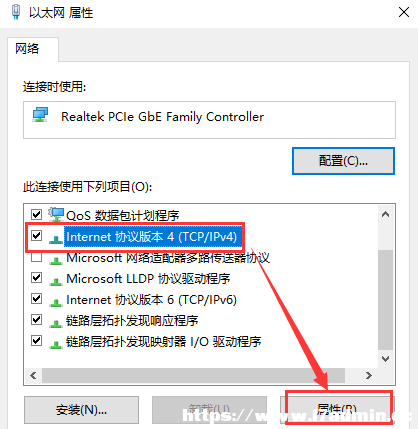Click the 链路层拓扑发现响应程序 icon
This screenshot has height=429, width=418.
[x=56, y=323]
